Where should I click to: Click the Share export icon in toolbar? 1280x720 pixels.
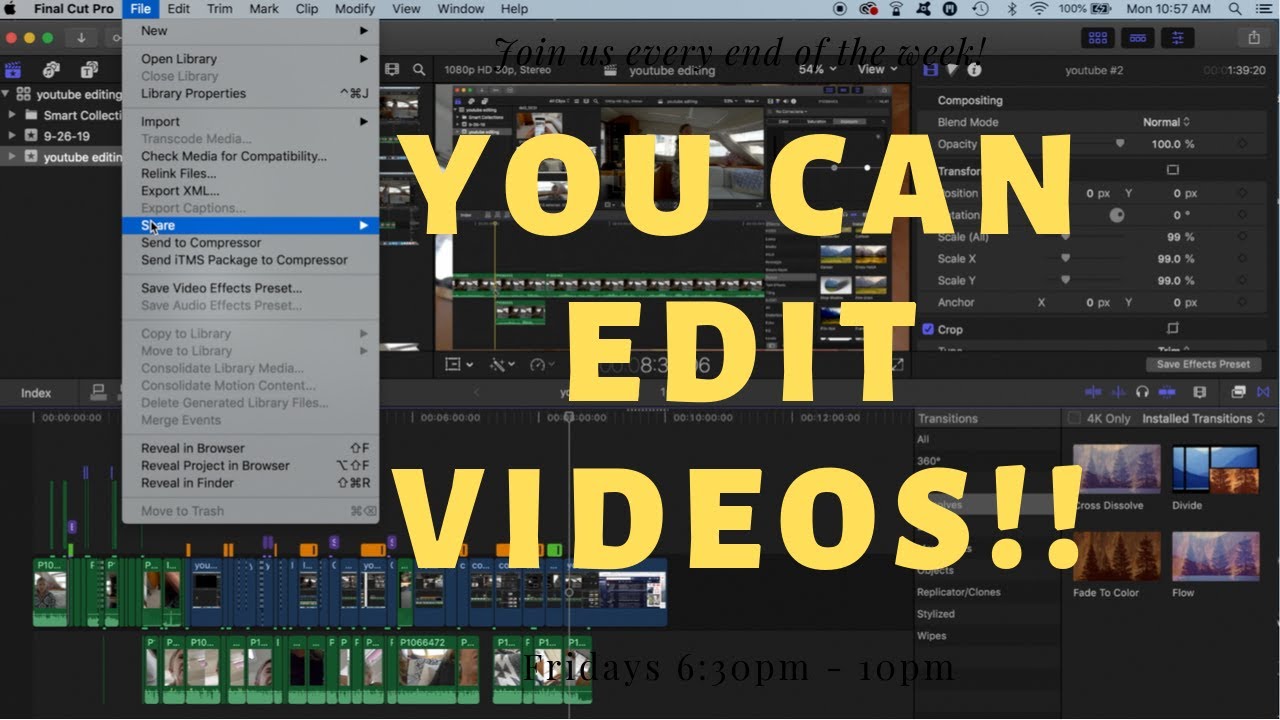tap(1254, 38)
